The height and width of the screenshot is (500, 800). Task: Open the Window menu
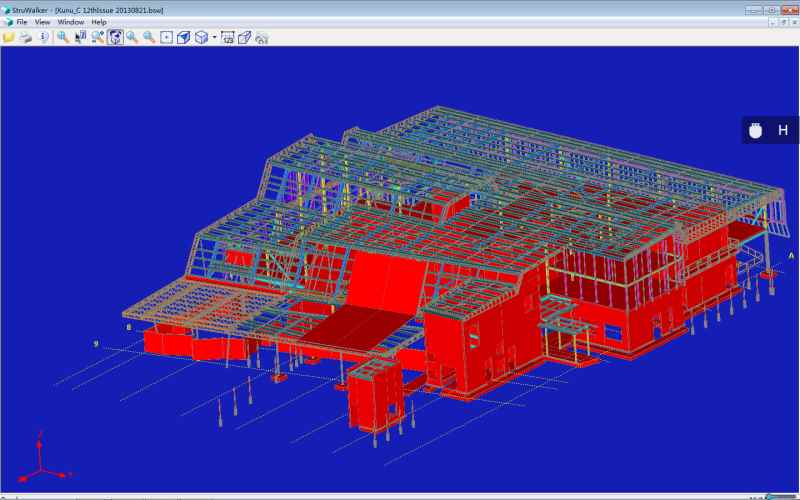70,22
